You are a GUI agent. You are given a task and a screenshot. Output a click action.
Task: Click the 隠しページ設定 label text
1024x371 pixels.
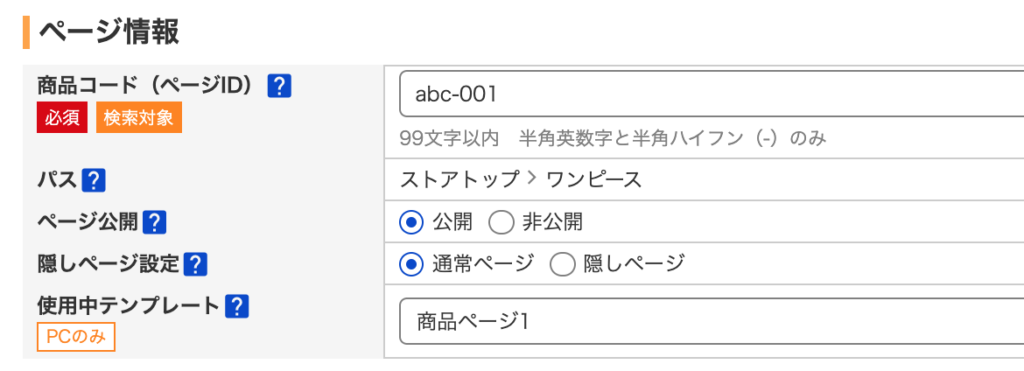108,264
